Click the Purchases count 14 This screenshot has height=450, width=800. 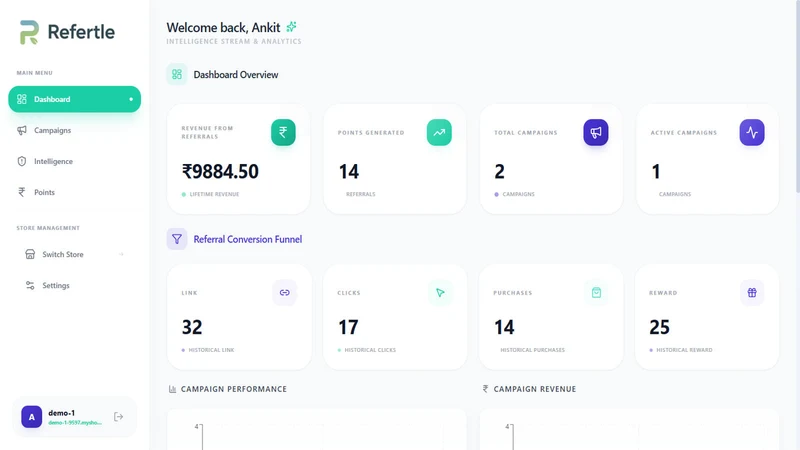coord(504,327)
